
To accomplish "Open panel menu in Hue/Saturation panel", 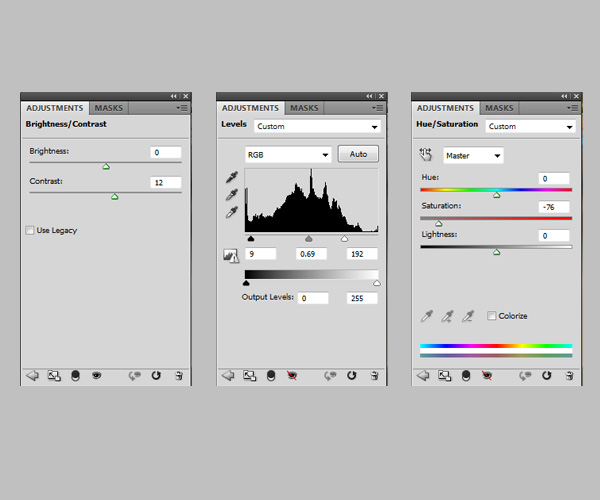I will tap(573, 108).
